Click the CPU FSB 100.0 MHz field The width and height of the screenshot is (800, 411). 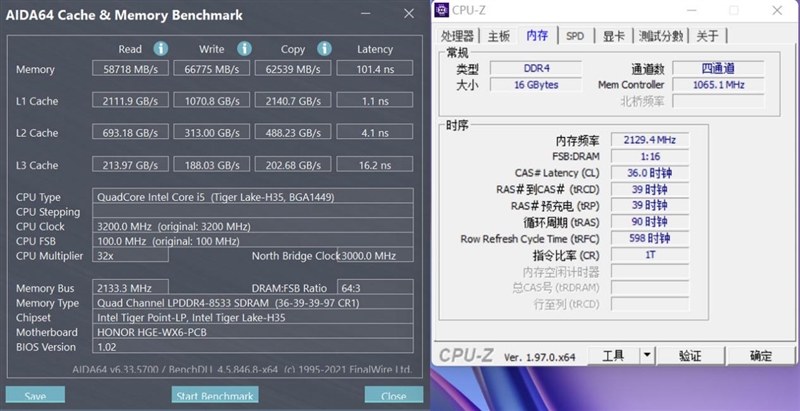click(x=253, y=240)
